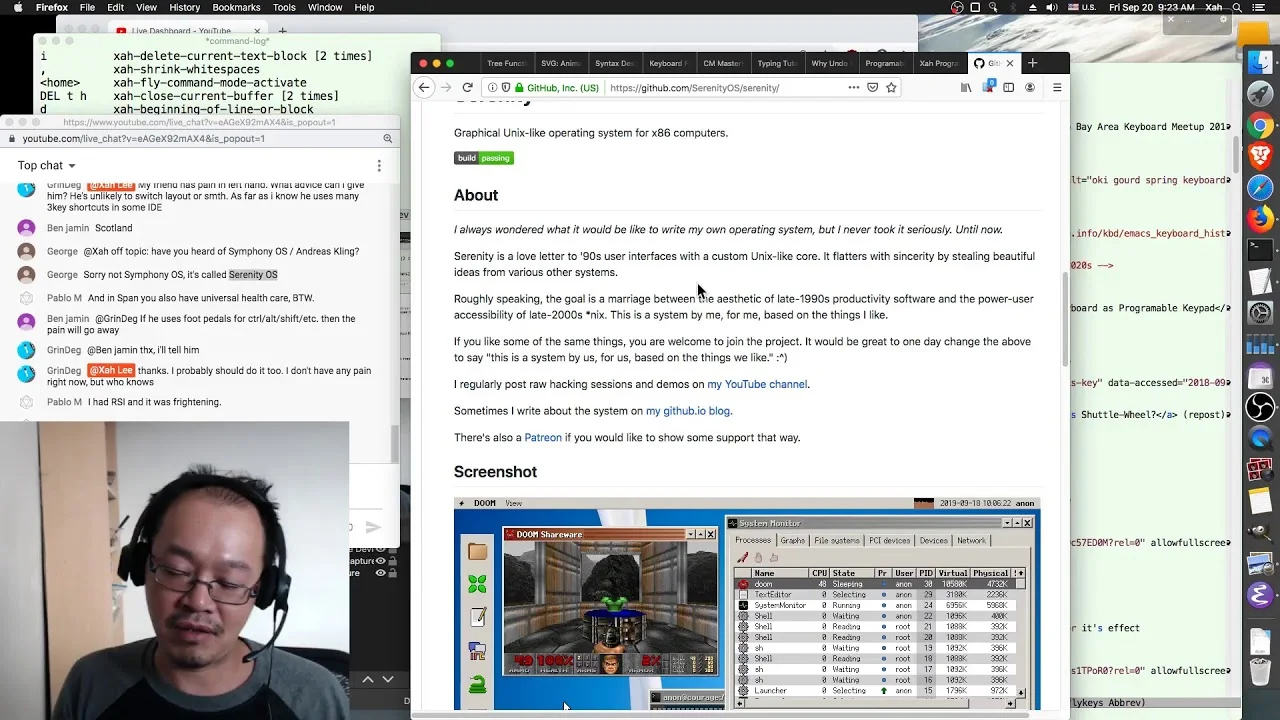This screenshot has height=720, width=1280.
Task: Open the Firefox library icon
Action: click(965, 88)
